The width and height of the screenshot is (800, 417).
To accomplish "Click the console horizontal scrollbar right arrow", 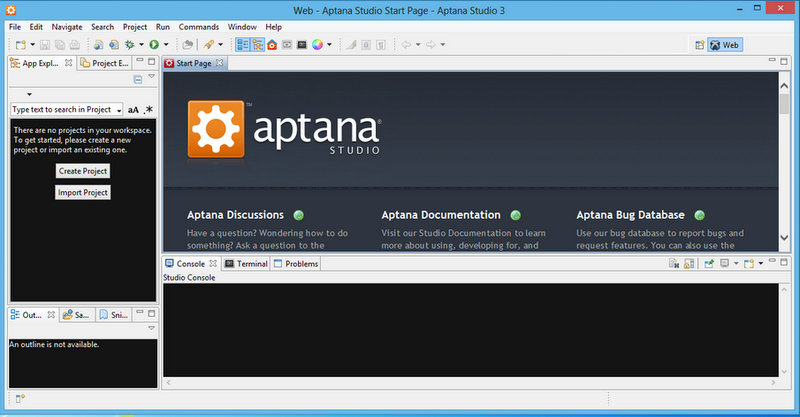I will click(x=773, y=382).
